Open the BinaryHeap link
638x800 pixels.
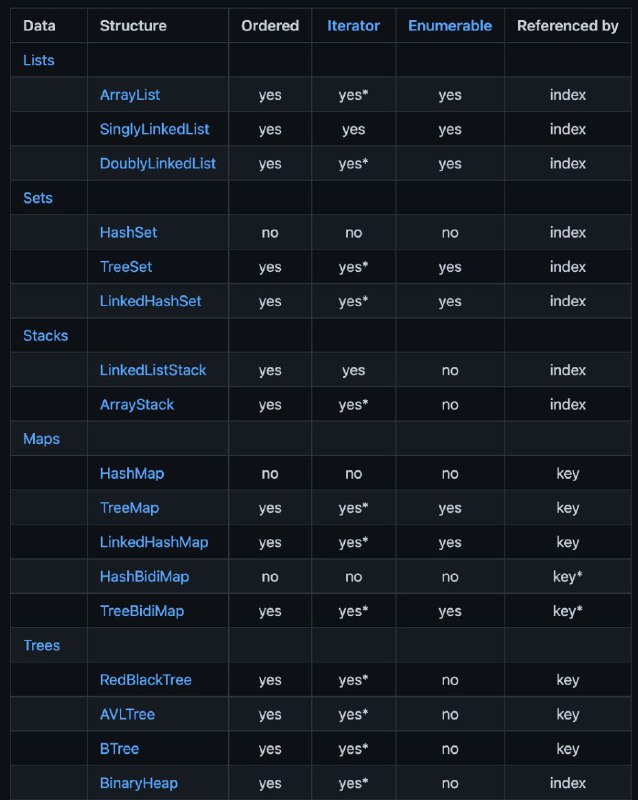139,783
